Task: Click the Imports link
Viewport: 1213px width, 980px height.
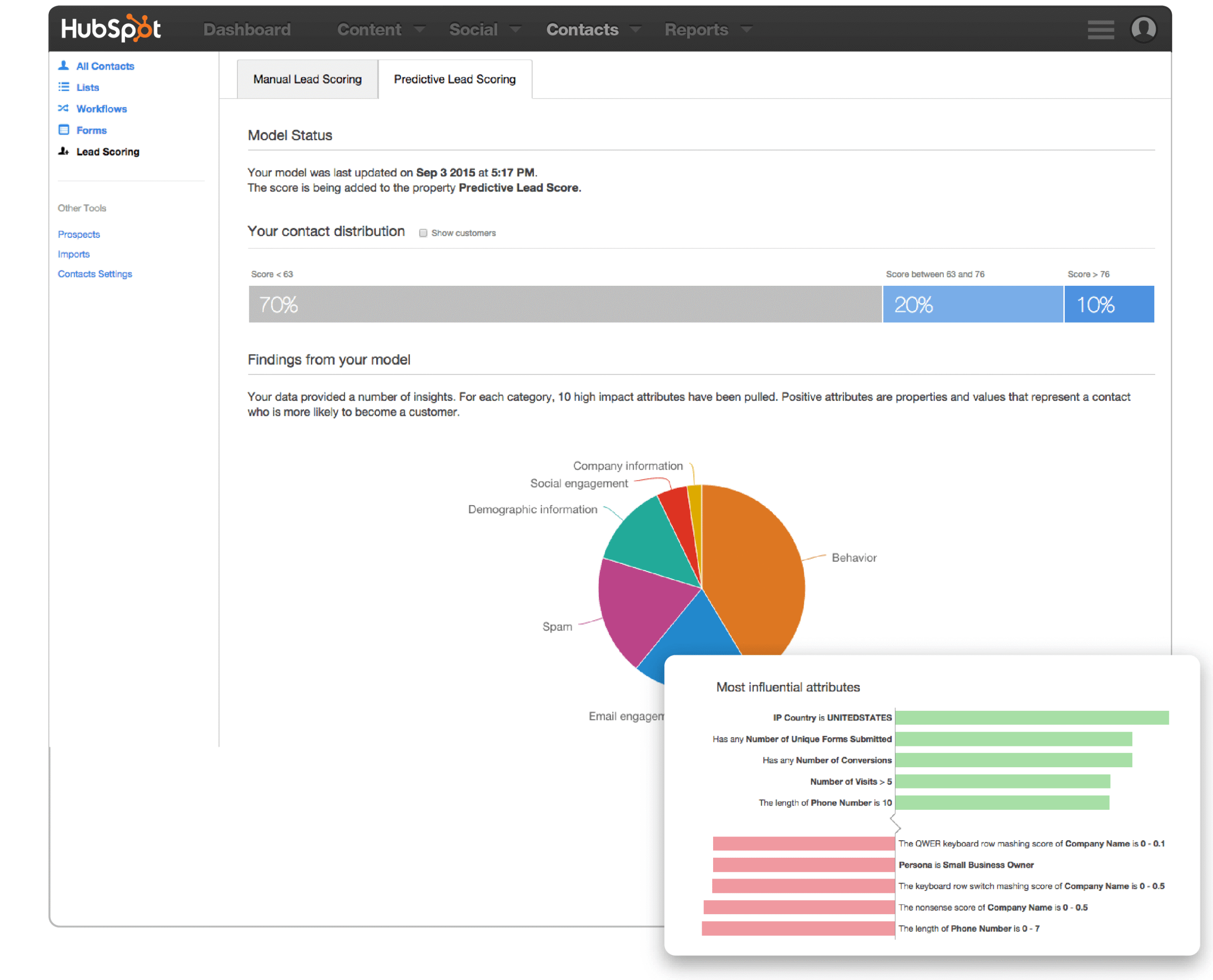Action: [x=73, y=254]
